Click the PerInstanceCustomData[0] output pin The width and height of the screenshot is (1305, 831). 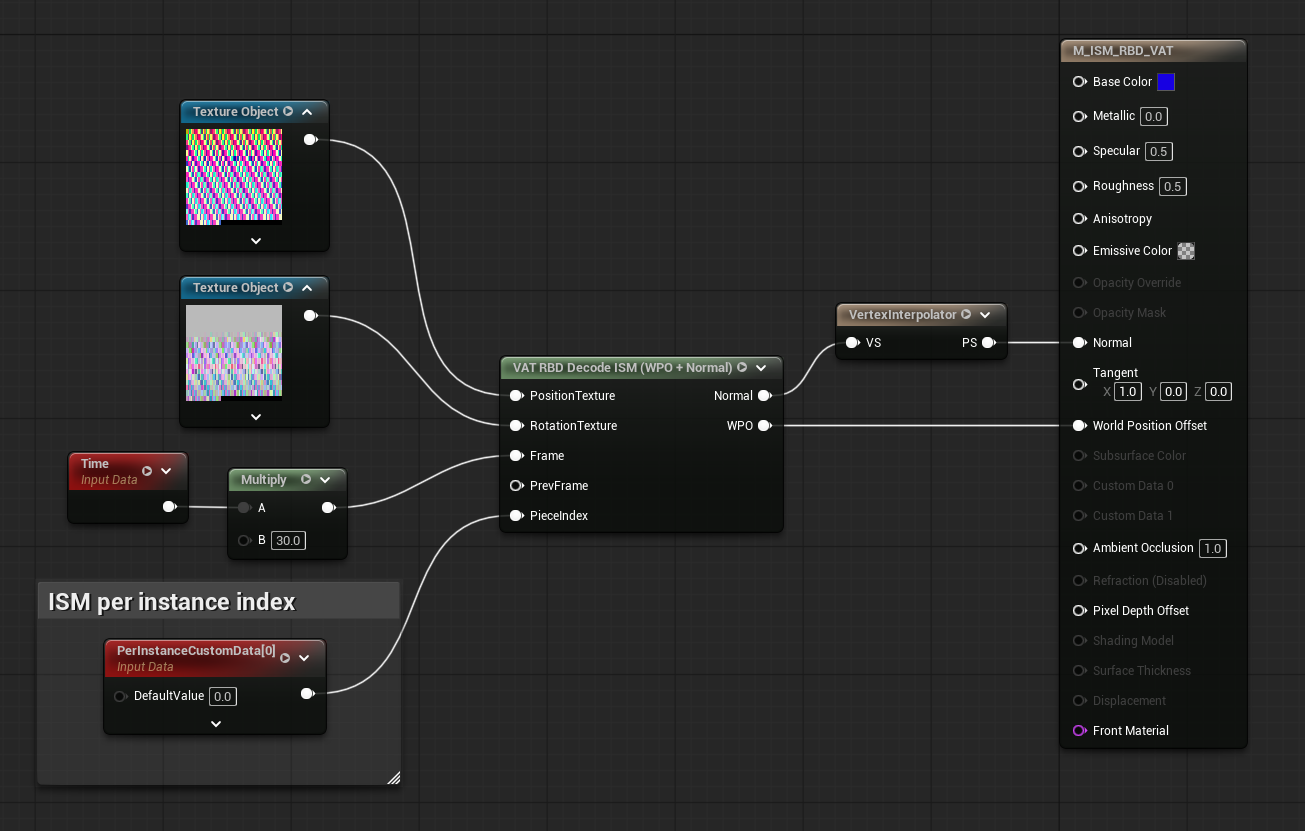coord(308,694)
